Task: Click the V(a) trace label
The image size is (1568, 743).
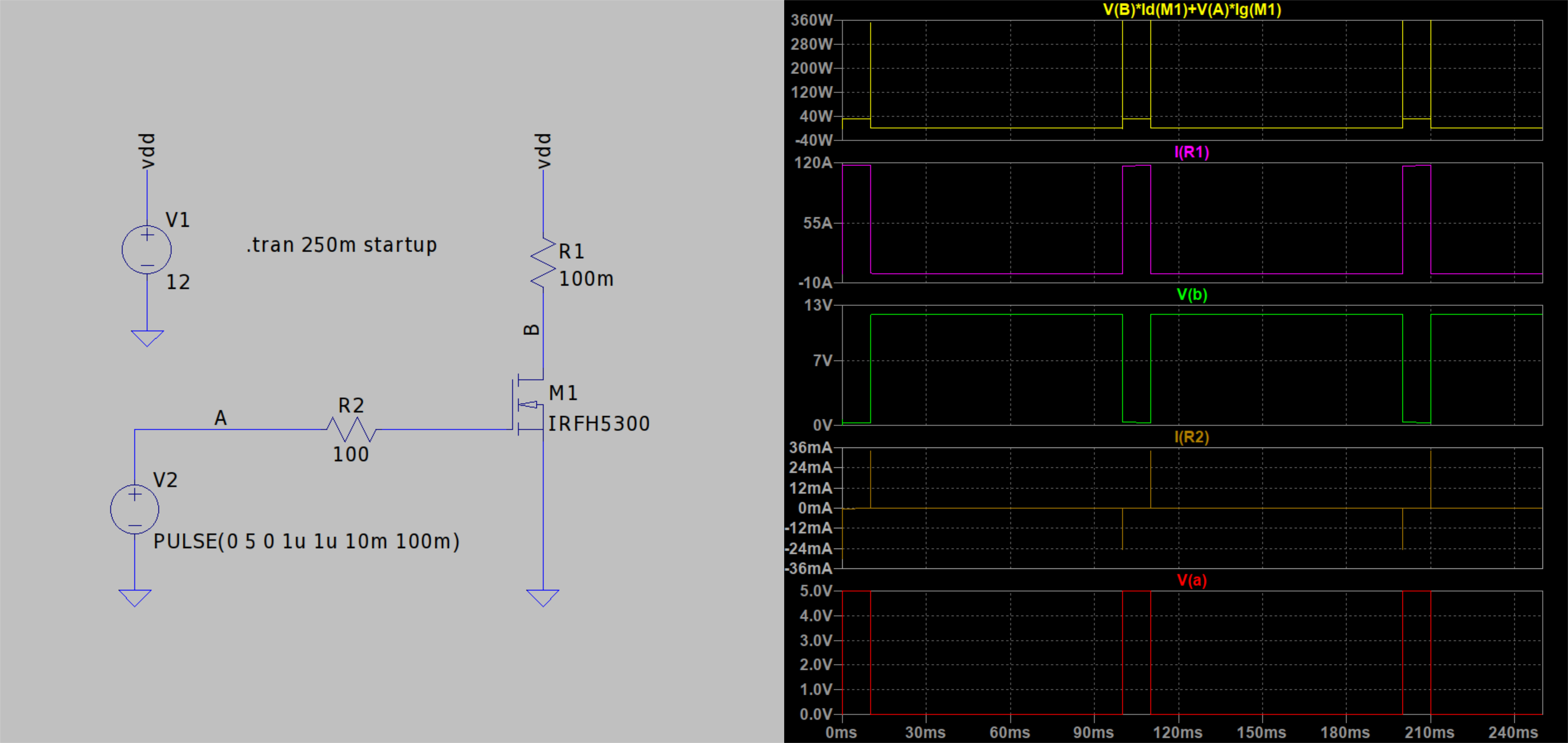Action: click(1192, 580)
